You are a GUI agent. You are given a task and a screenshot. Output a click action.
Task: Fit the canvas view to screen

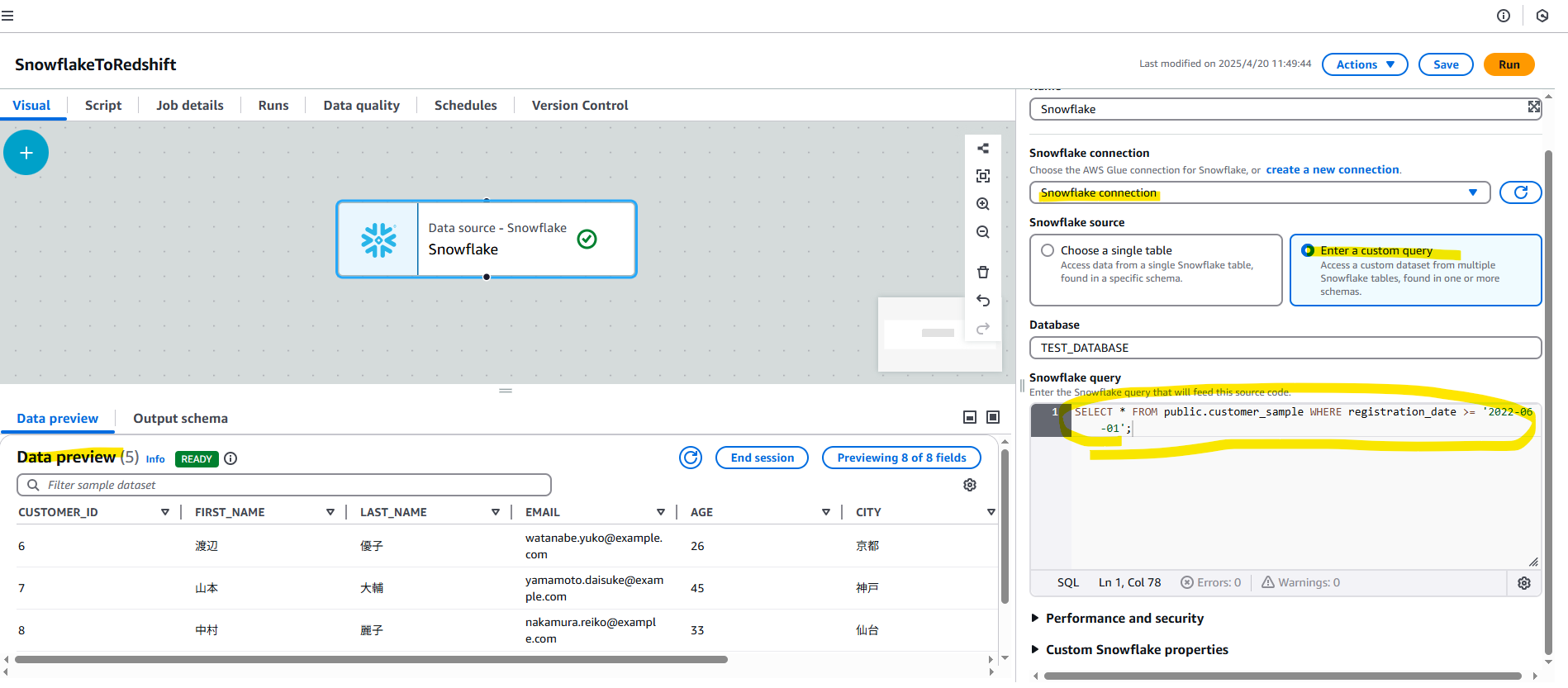pos(983,176)
